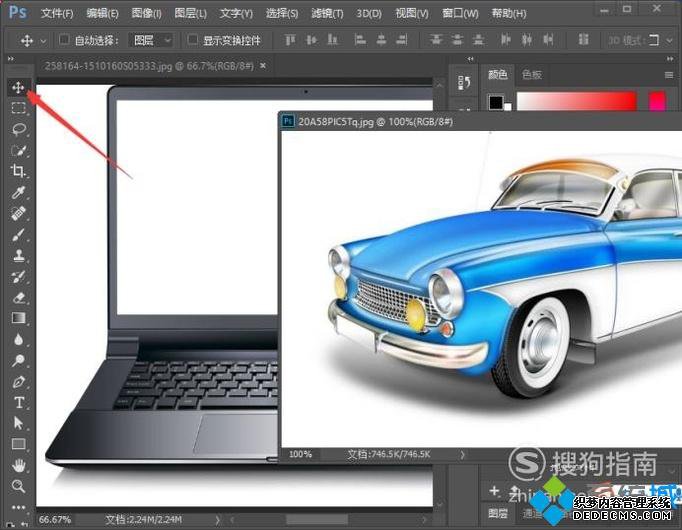Click the 66.67% zoom field

[x=55, y=520]
